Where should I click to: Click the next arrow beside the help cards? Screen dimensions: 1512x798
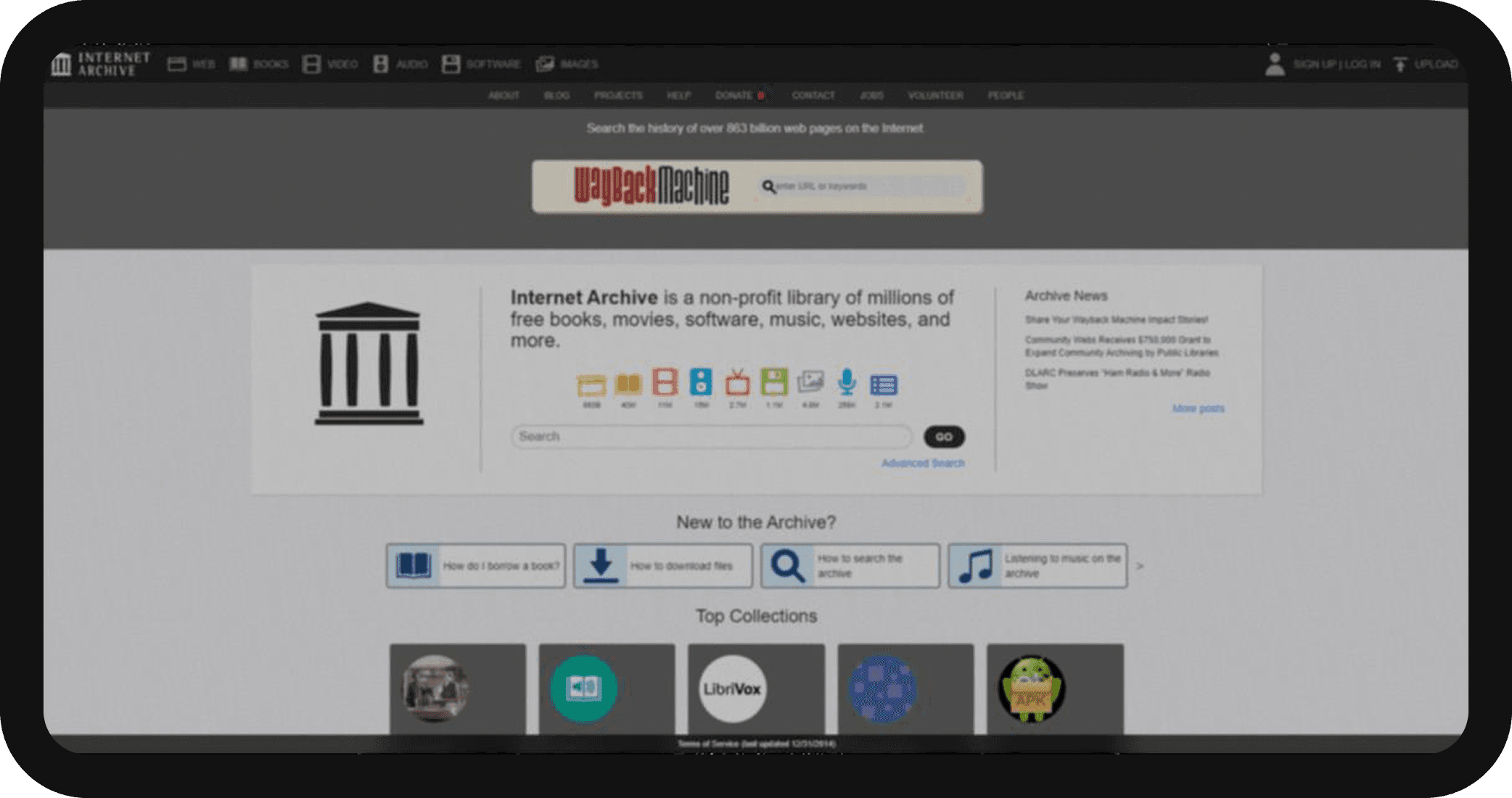1140,566
